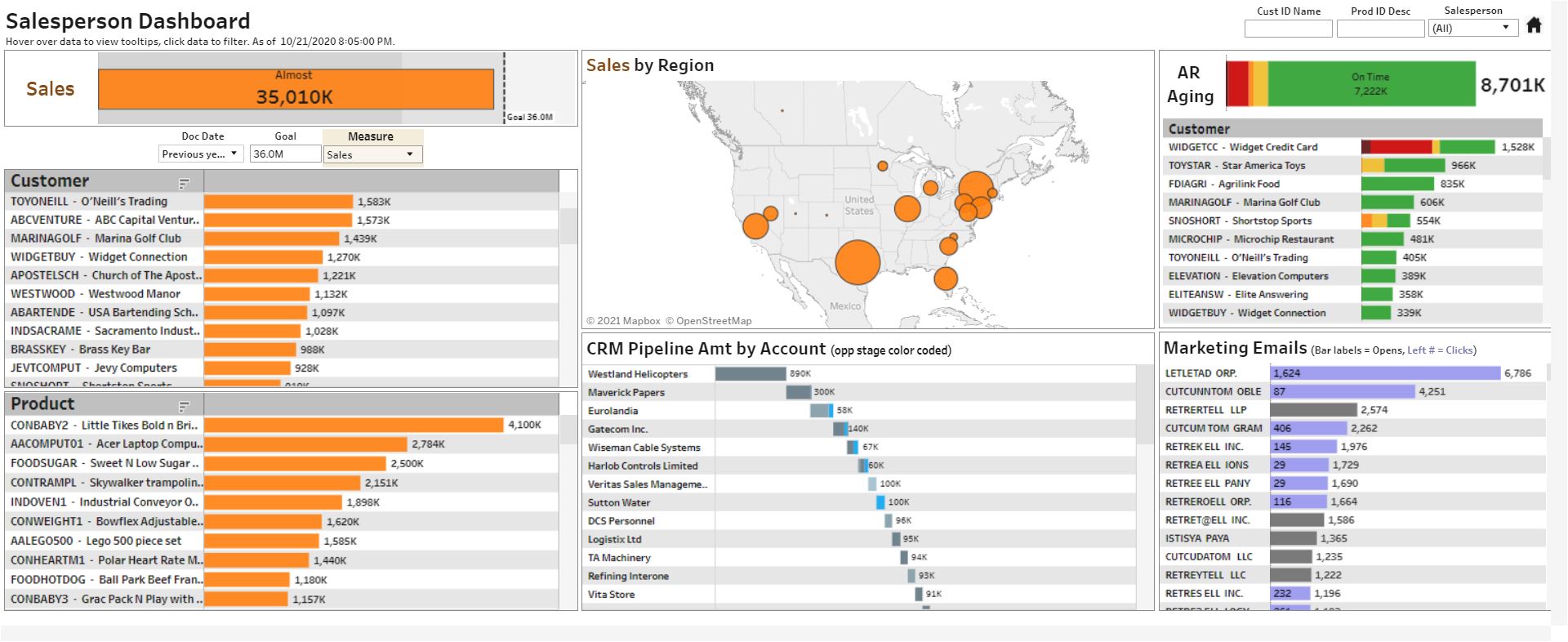Image resolution: width=1568 pixels, height=642 pixels.
Task: Click FOODHOTDOG Ball Park Beef row
Action: [282, 580]
